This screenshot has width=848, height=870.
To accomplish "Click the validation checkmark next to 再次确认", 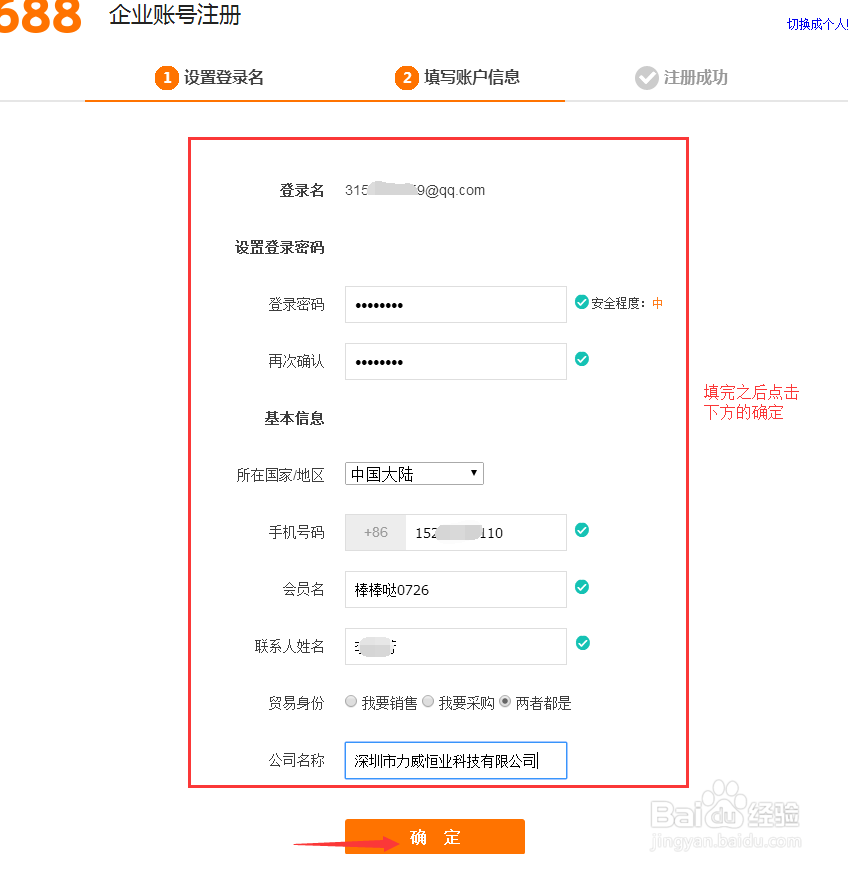I will pos(582,358).
